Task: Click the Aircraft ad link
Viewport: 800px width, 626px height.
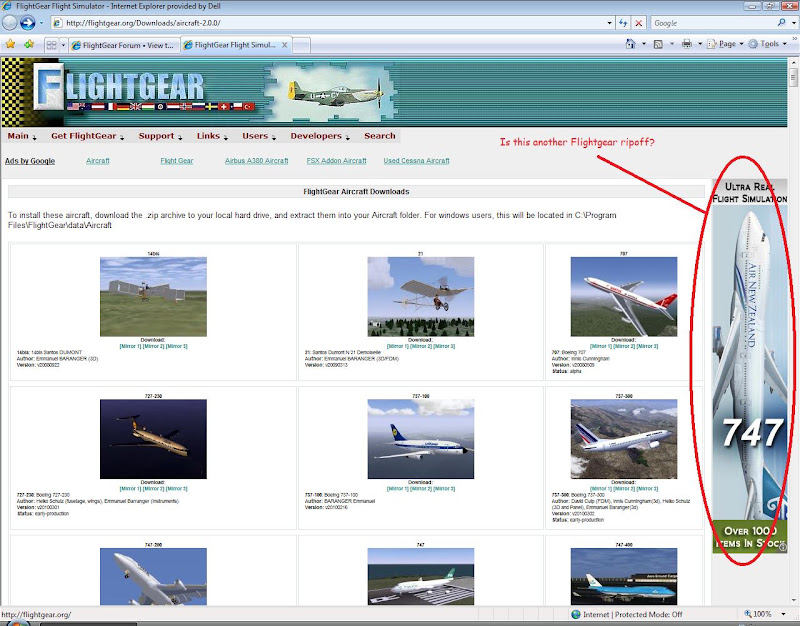Action: [97, 161]
